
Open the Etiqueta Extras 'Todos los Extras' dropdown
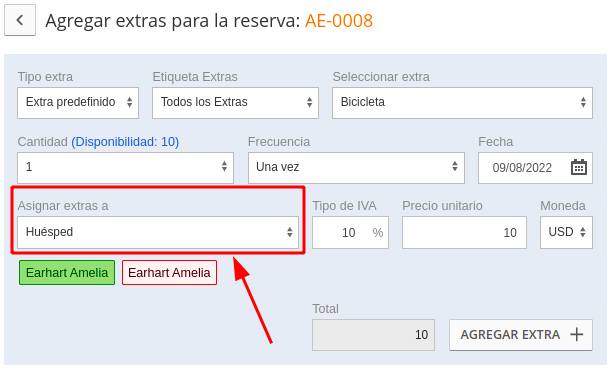click(235, 103)
